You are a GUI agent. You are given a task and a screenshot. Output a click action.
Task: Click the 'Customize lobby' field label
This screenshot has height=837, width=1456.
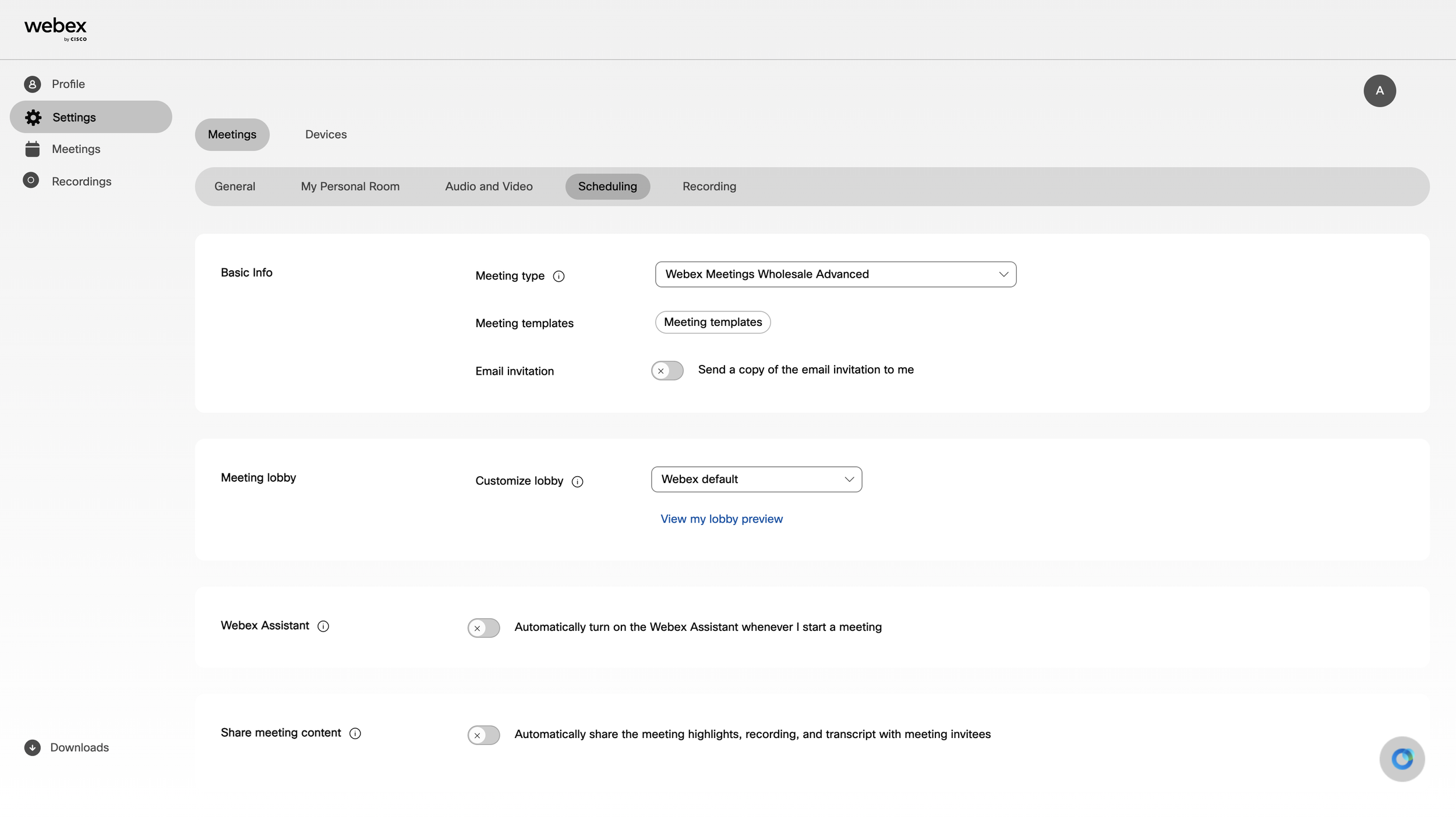519,481
